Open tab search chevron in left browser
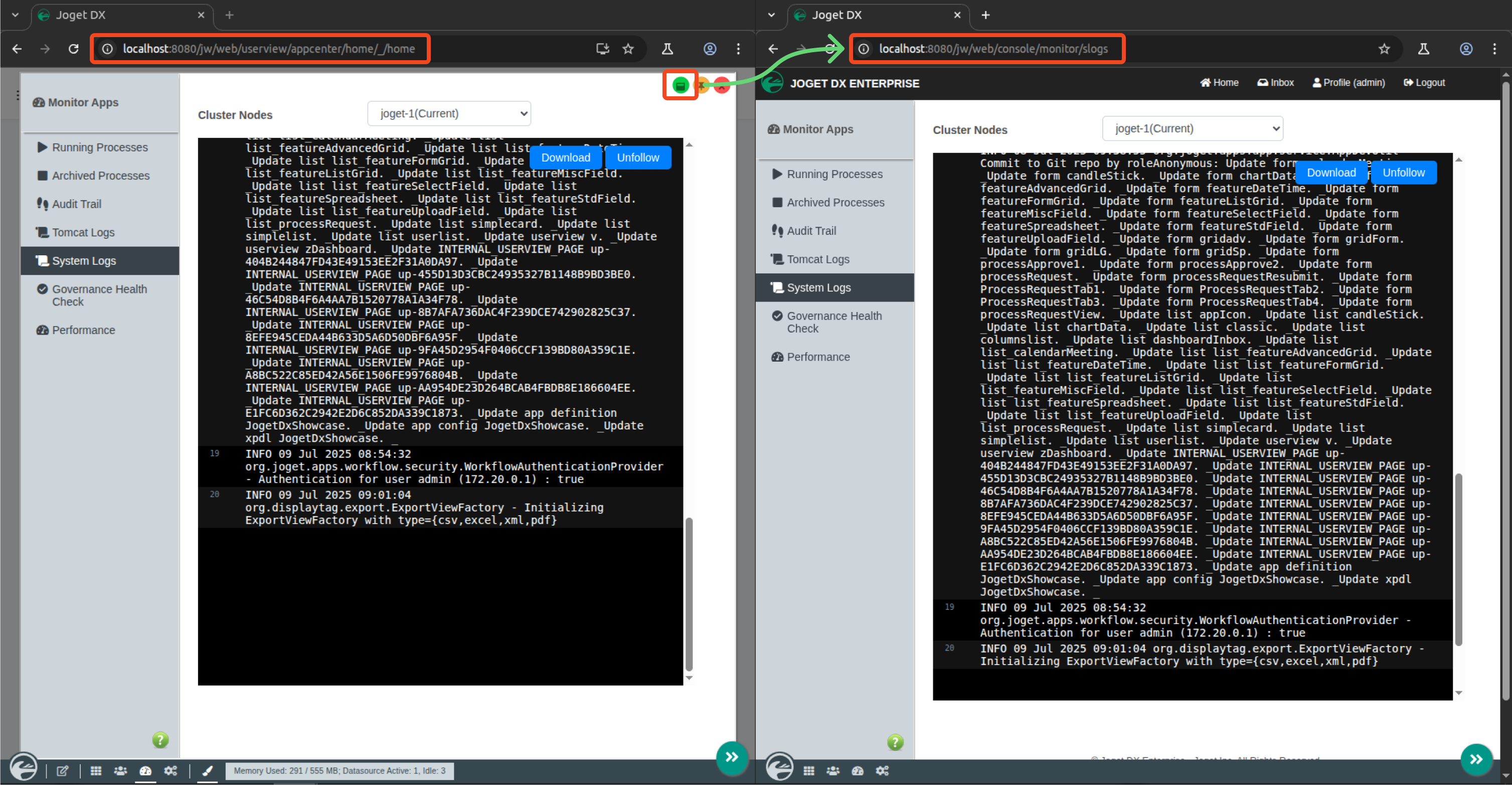This screenshot has width=1512, height=785. [x=15, y=15]
